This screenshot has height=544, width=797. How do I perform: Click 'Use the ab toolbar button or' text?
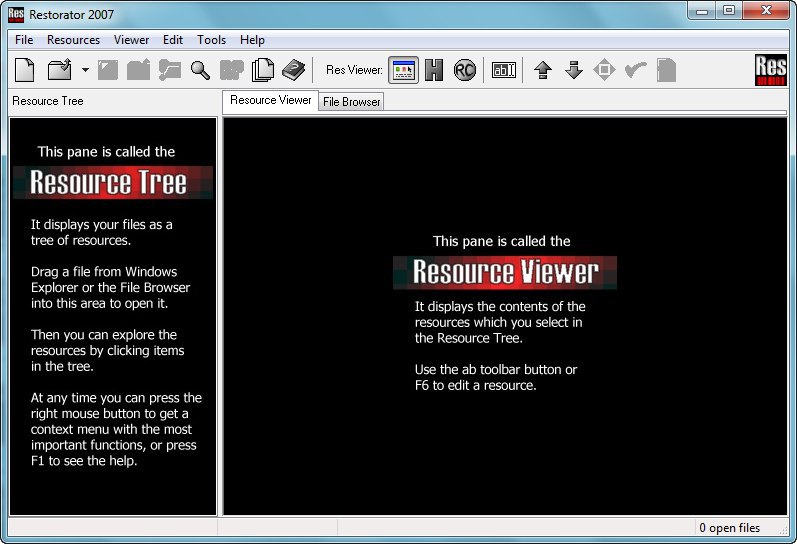click(496, 370)
